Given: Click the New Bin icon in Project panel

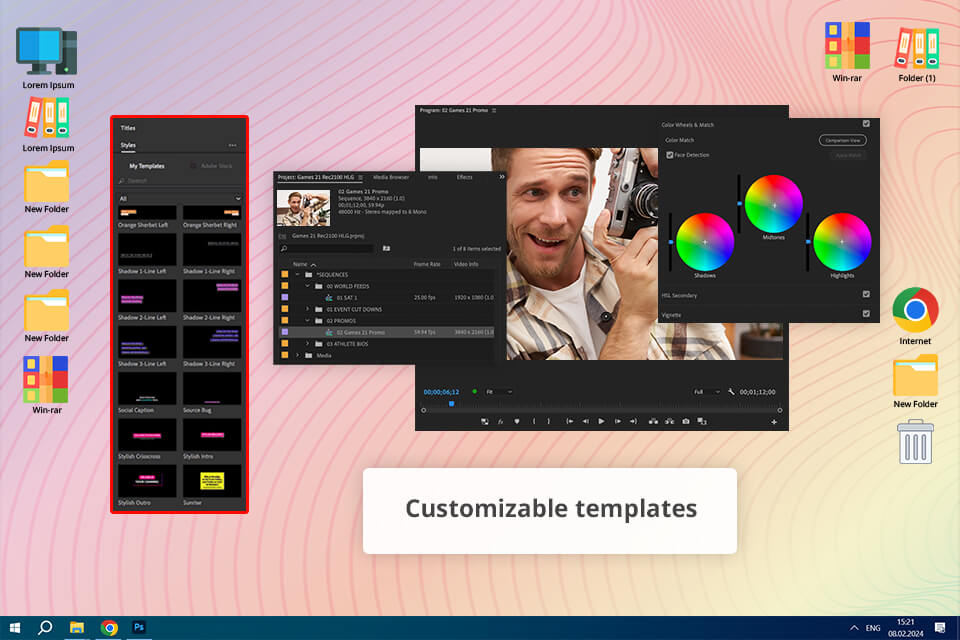Looking at the screenshot, I should point(386,248).
